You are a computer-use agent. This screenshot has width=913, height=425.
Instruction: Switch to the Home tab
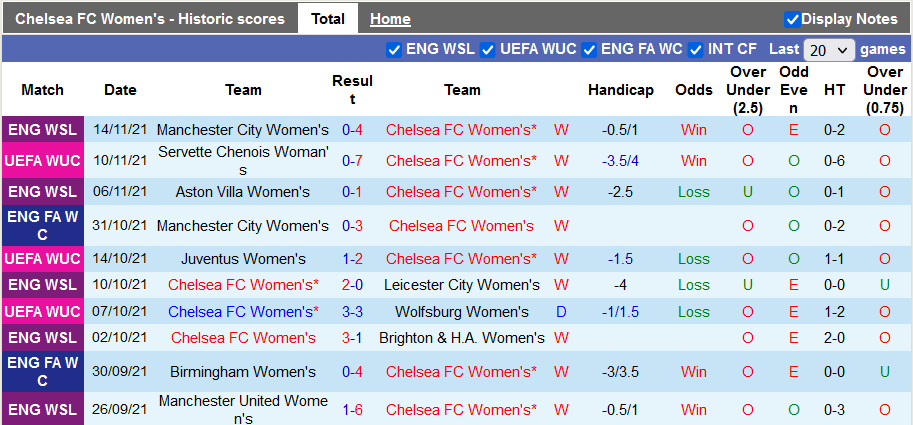[390, 19]
